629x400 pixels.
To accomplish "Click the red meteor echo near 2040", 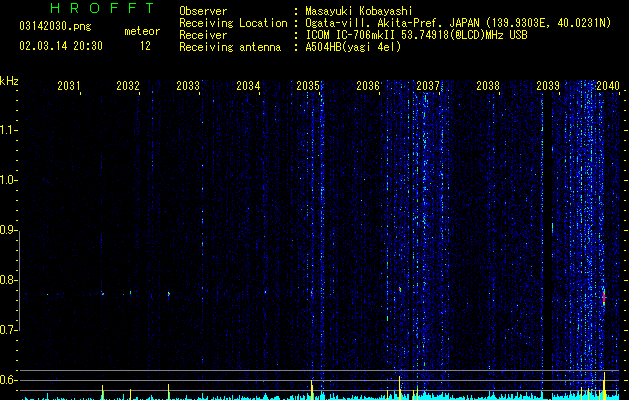I will coord(604,297).
